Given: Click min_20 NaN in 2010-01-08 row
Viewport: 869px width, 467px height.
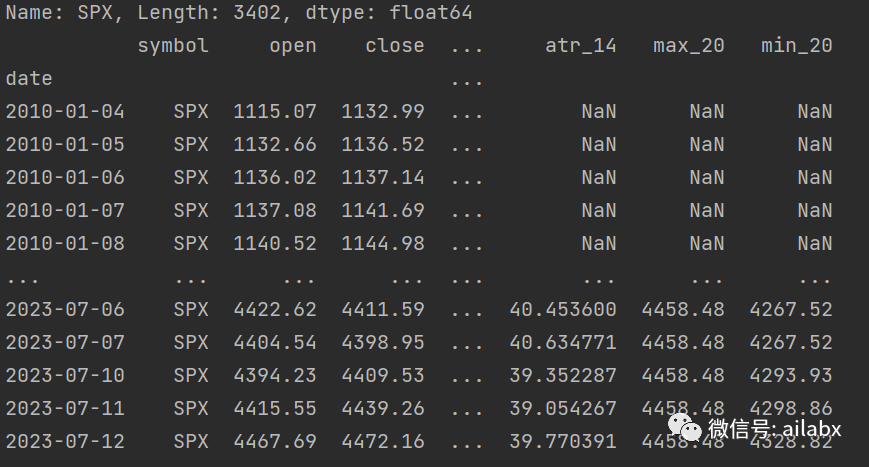Looking at the screenshot, I should [x=815, y=244].
